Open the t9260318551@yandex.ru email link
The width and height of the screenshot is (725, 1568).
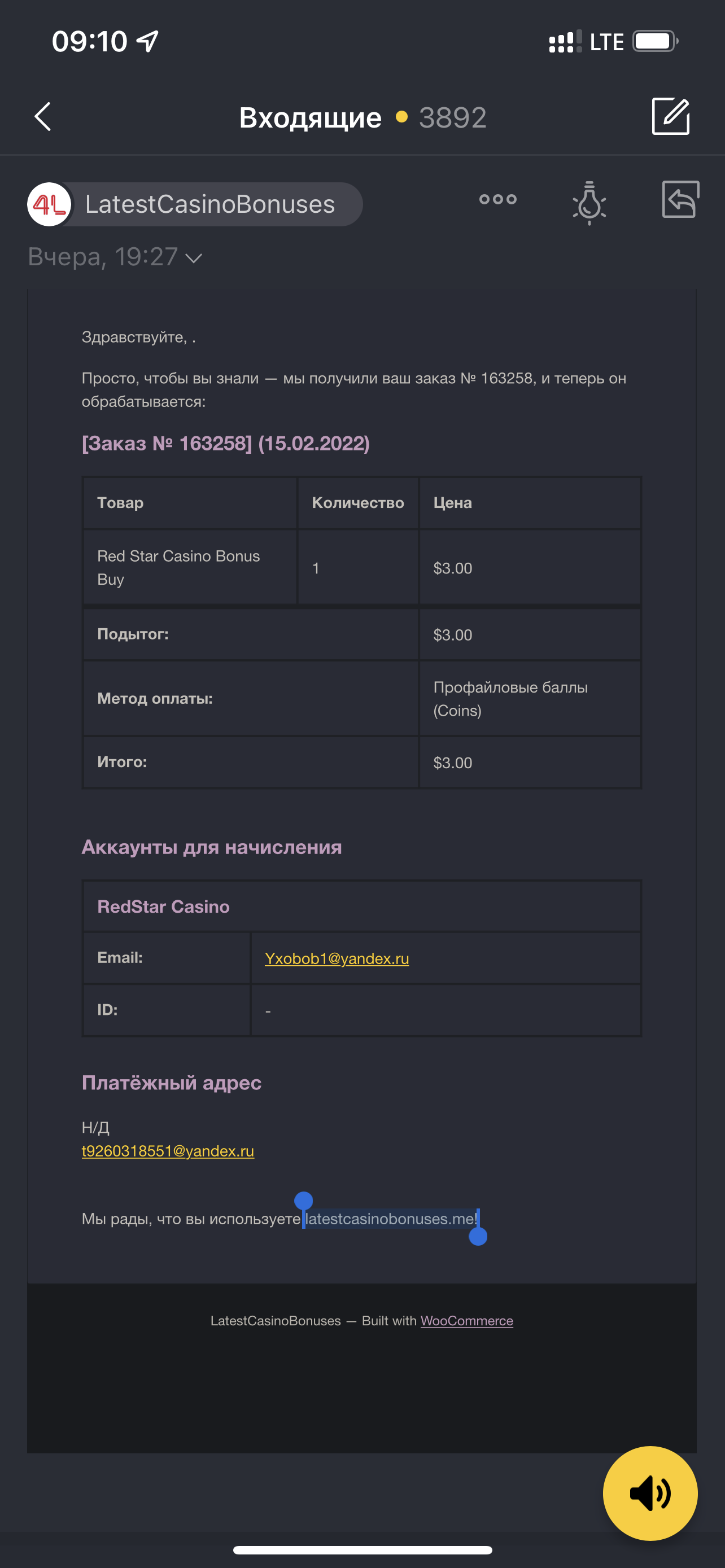tap(168, 1150)
